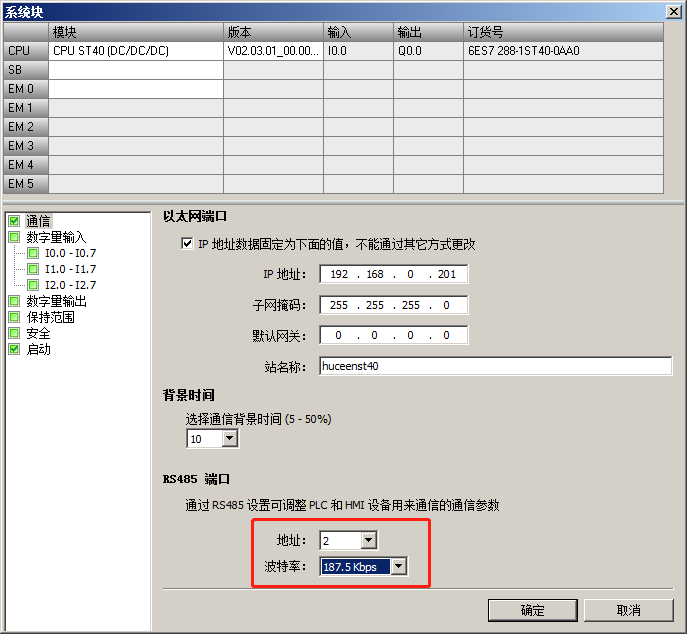
Task: Toggle the fixed IP address data checkbox
Action: pos(187,244)
